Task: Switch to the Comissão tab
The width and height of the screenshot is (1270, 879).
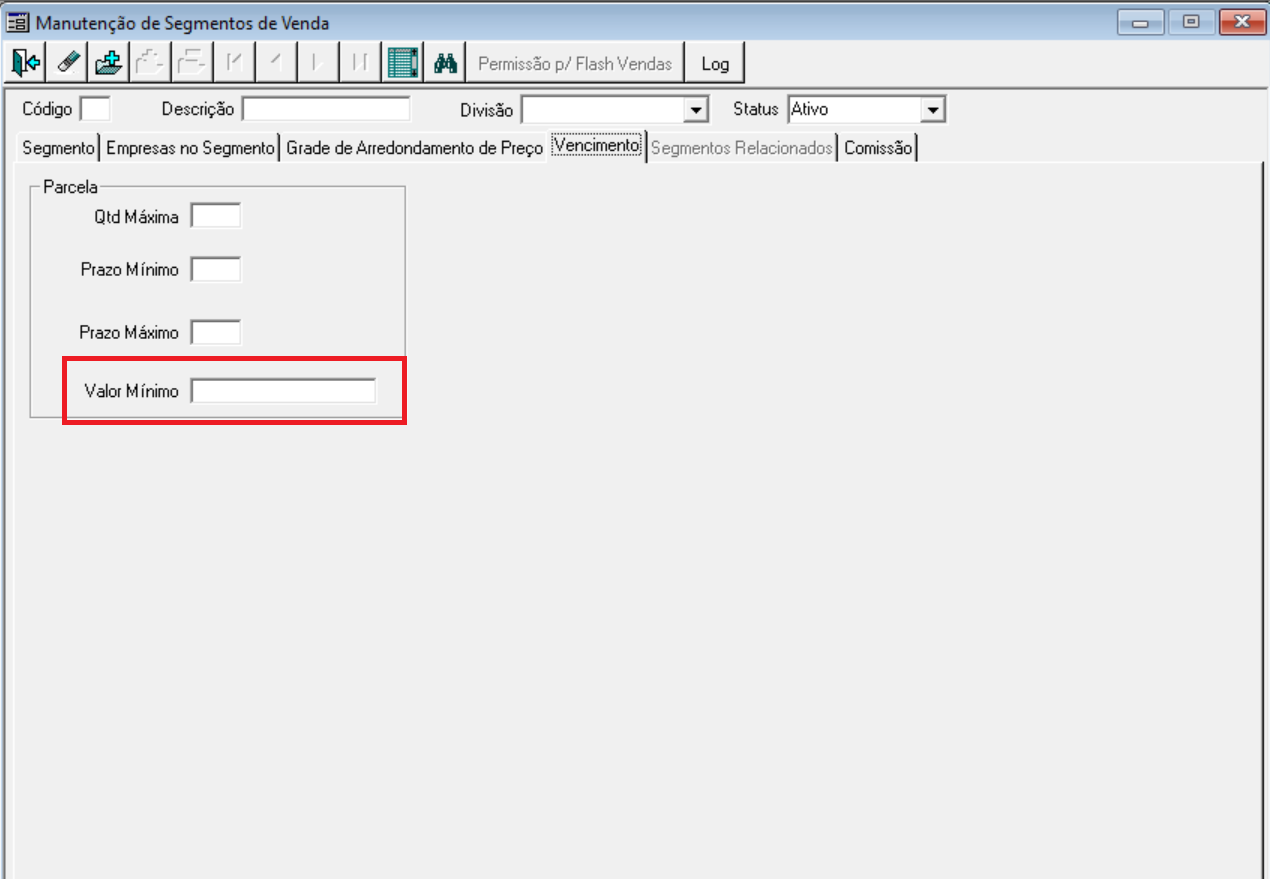Action: tap(878, 148)
